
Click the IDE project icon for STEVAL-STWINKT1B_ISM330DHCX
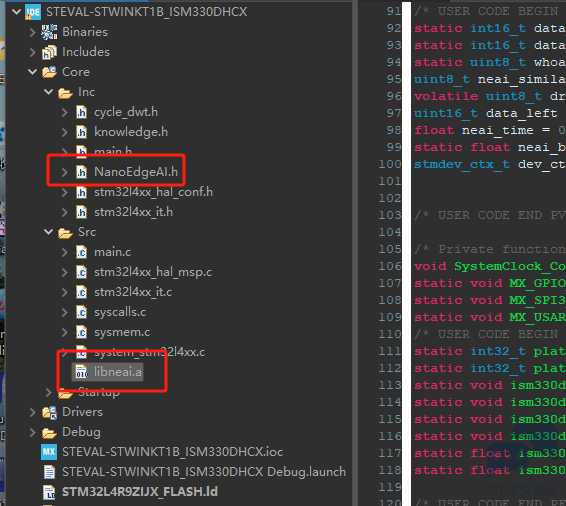pyautogui.click(x=33, y=12)
